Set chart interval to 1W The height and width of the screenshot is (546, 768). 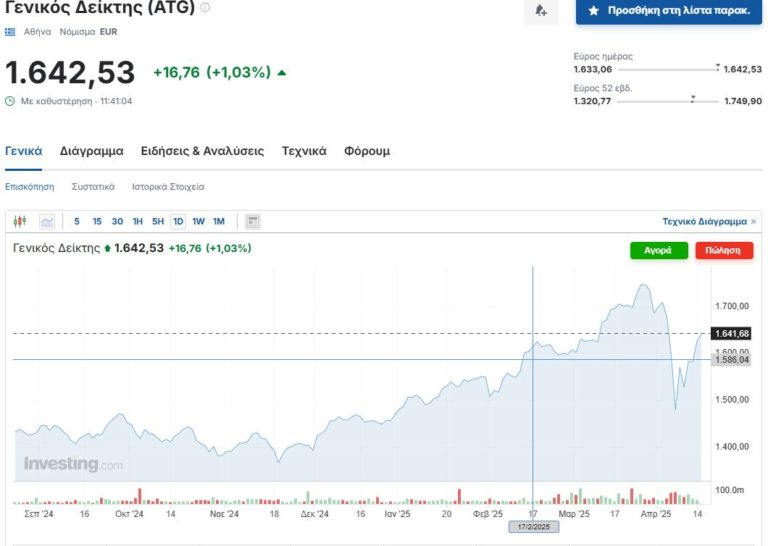point(198,221)
